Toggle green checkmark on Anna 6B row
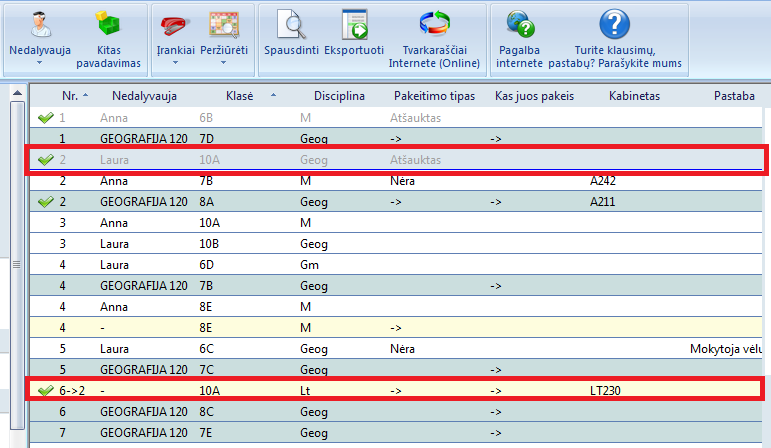 pos(45,118)
